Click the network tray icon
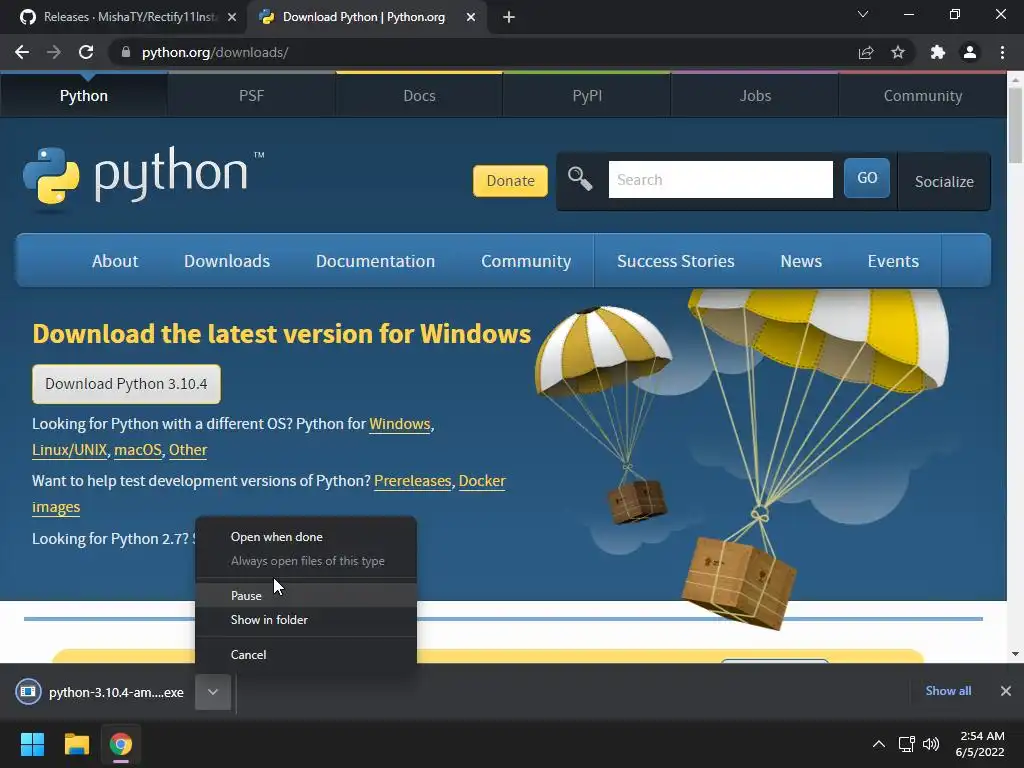 pos(906,744)
